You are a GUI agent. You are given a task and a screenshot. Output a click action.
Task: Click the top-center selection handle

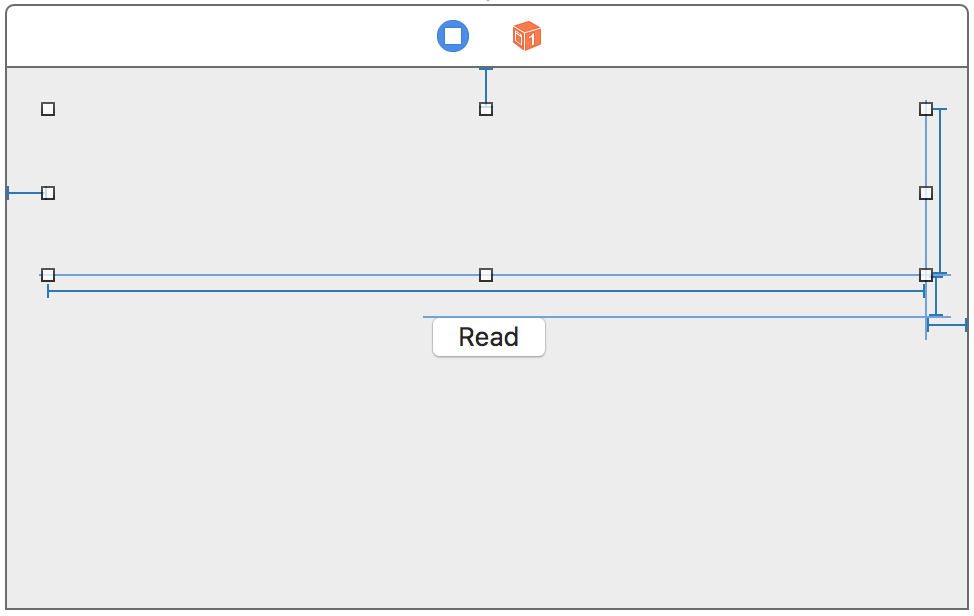pos(485,108)
